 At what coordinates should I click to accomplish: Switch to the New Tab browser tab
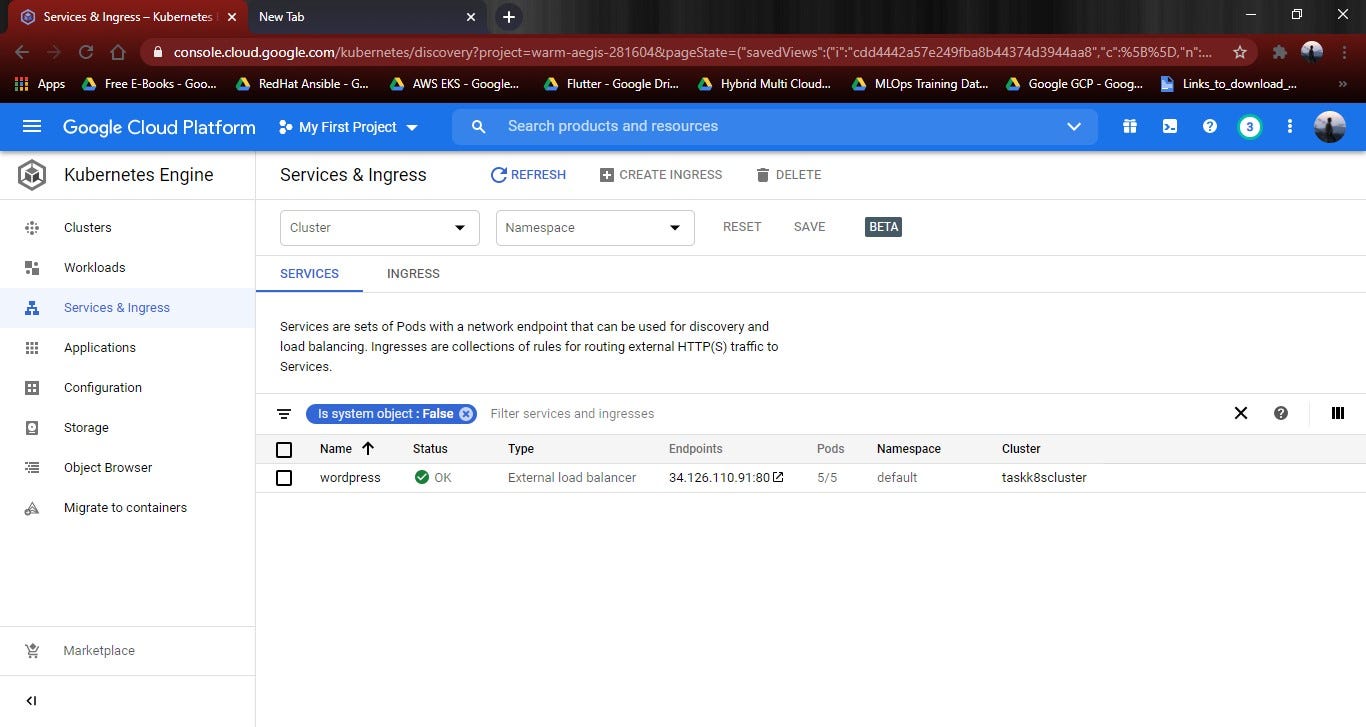click(x=281, y=17)
